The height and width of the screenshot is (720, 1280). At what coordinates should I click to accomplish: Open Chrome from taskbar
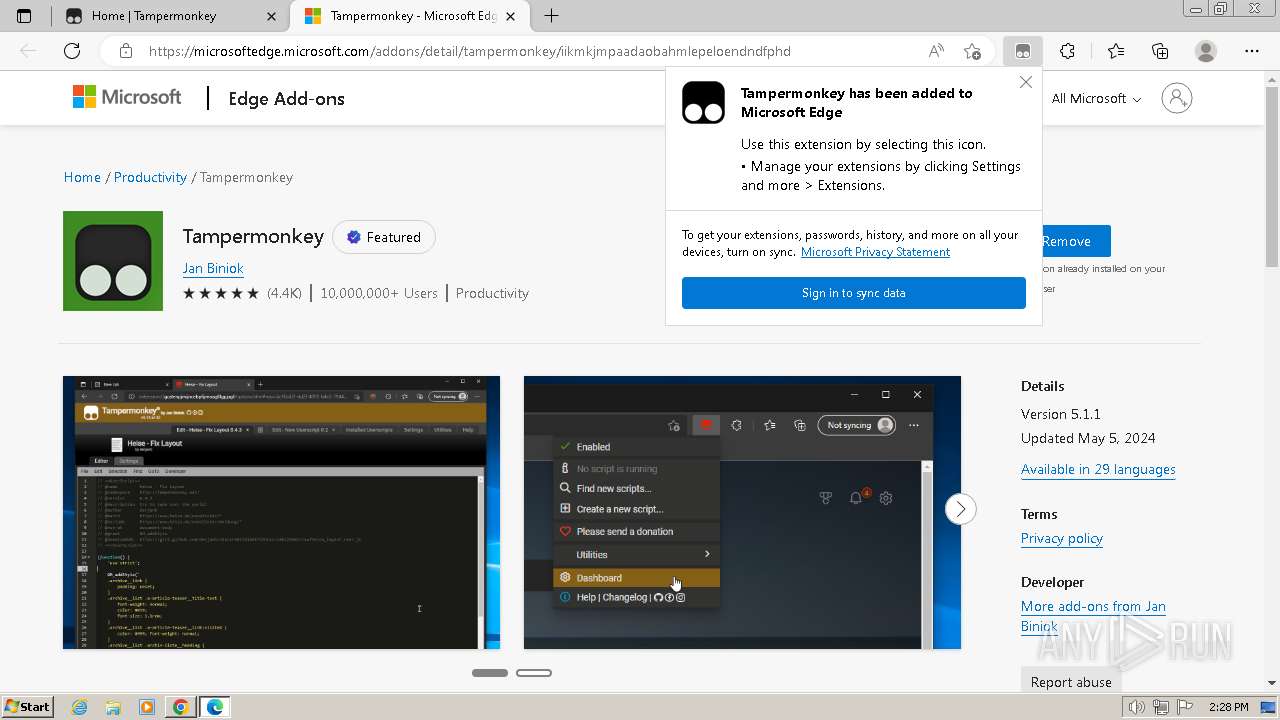[x=180, y=707]
